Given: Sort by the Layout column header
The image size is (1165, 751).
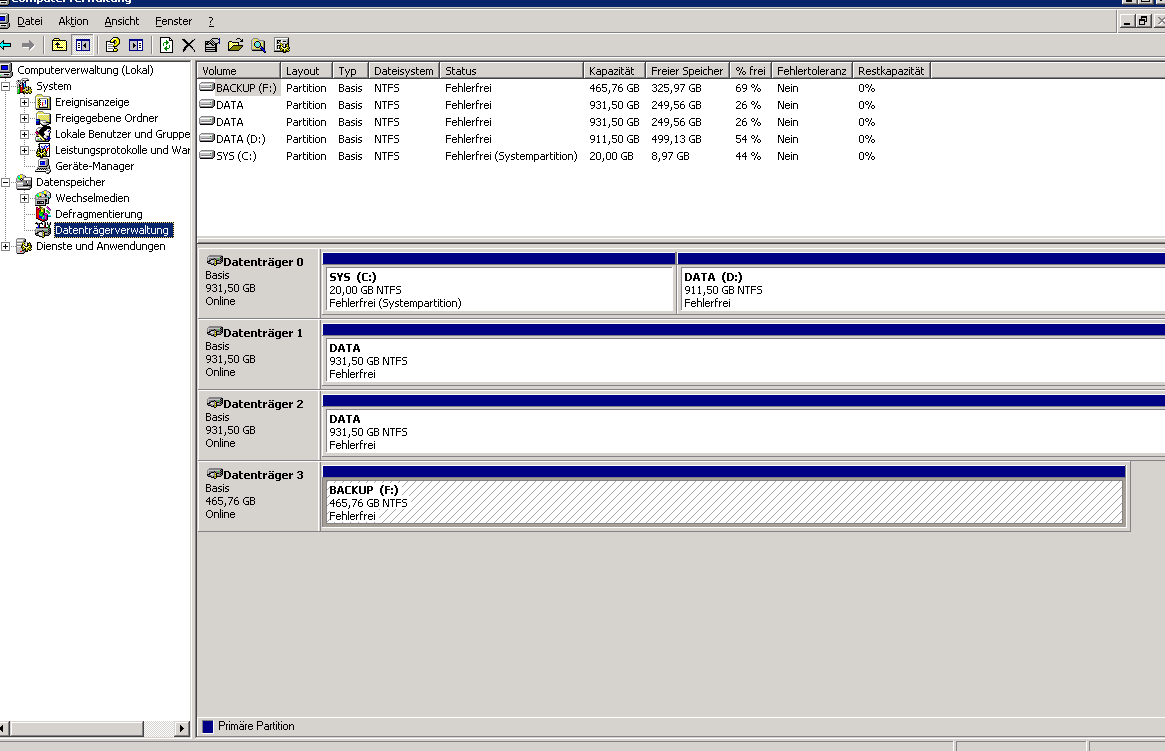Looking at the screenshot, I should point(306,71).
